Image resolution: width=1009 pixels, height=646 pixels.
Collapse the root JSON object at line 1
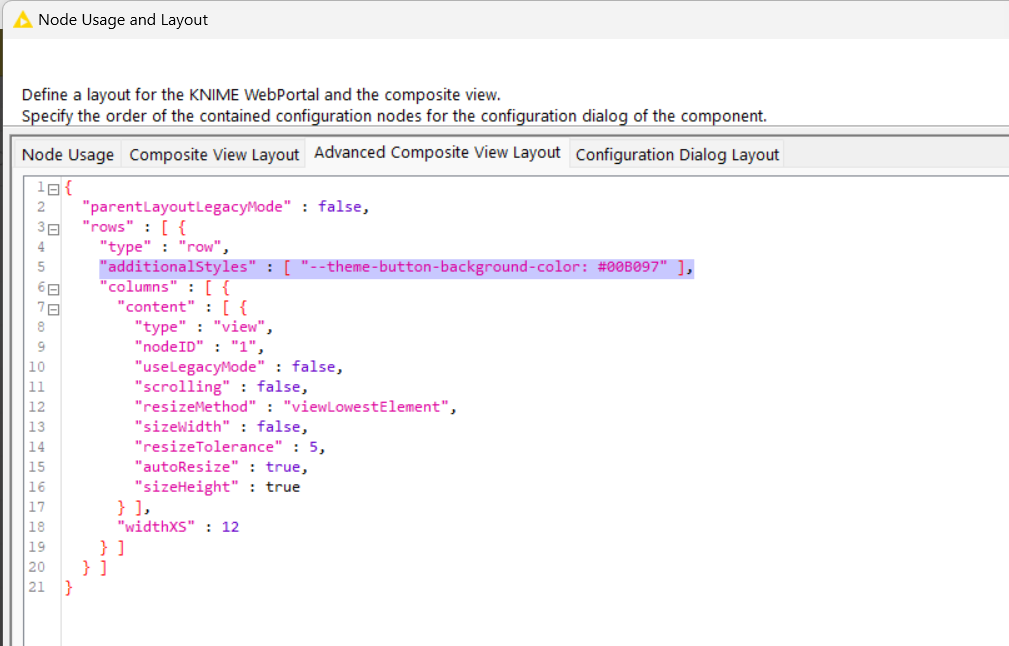(53, 189)
